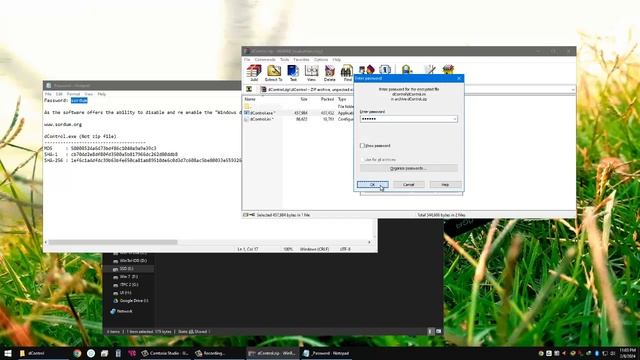This screenshot has height=360, width=640.
Task: Click the Delete icon in WinRAR toolbar
Action: click(x=329, y=73)
